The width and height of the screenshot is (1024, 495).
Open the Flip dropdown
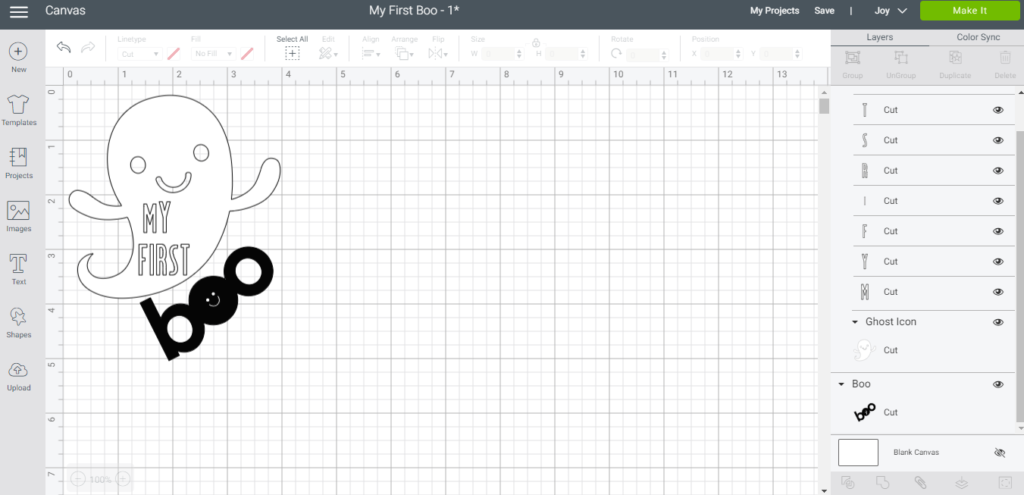coord(438,54)
